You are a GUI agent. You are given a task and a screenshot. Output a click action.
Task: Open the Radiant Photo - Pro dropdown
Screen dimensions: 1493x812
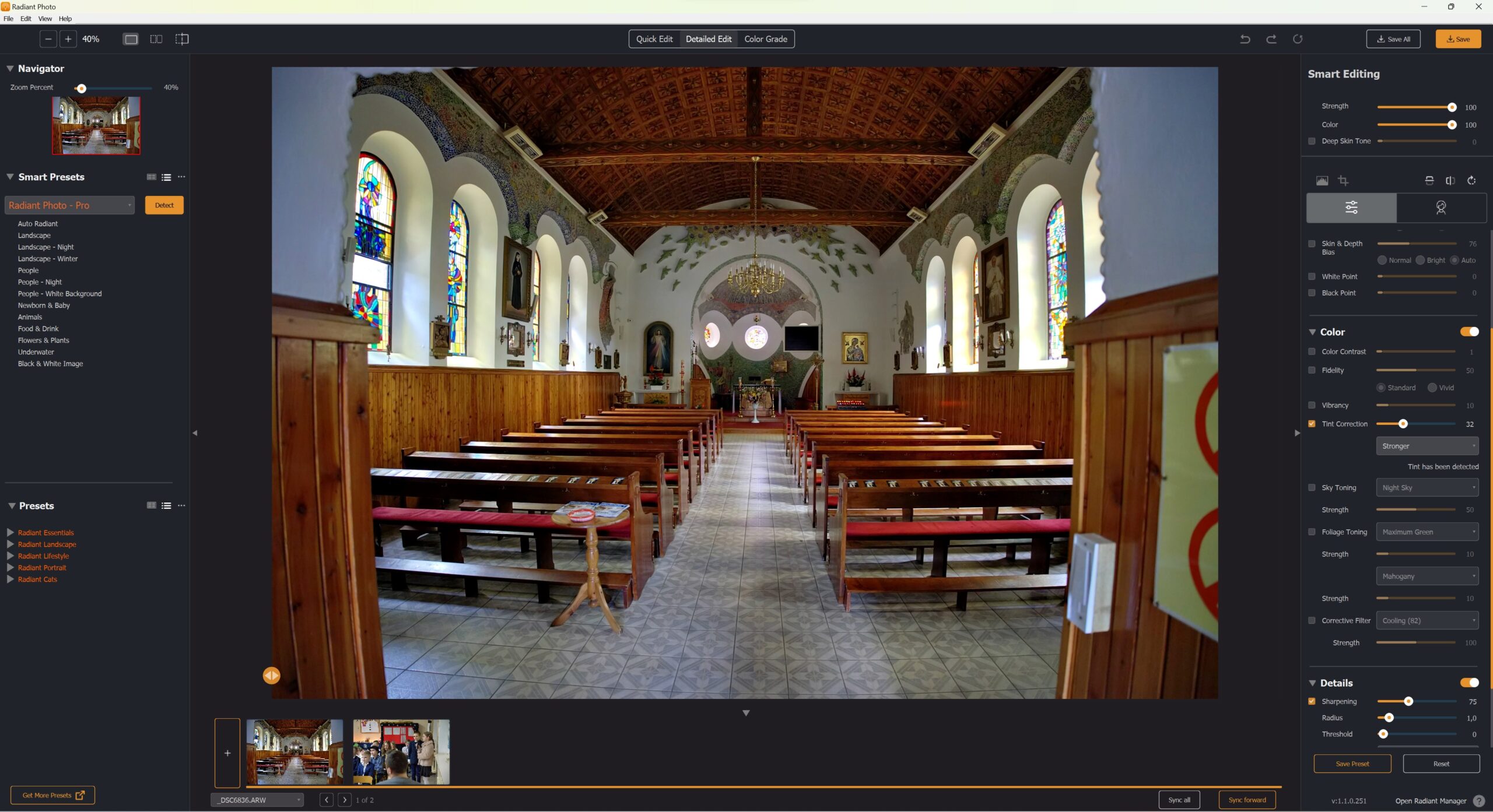click(x=69, y=205)
